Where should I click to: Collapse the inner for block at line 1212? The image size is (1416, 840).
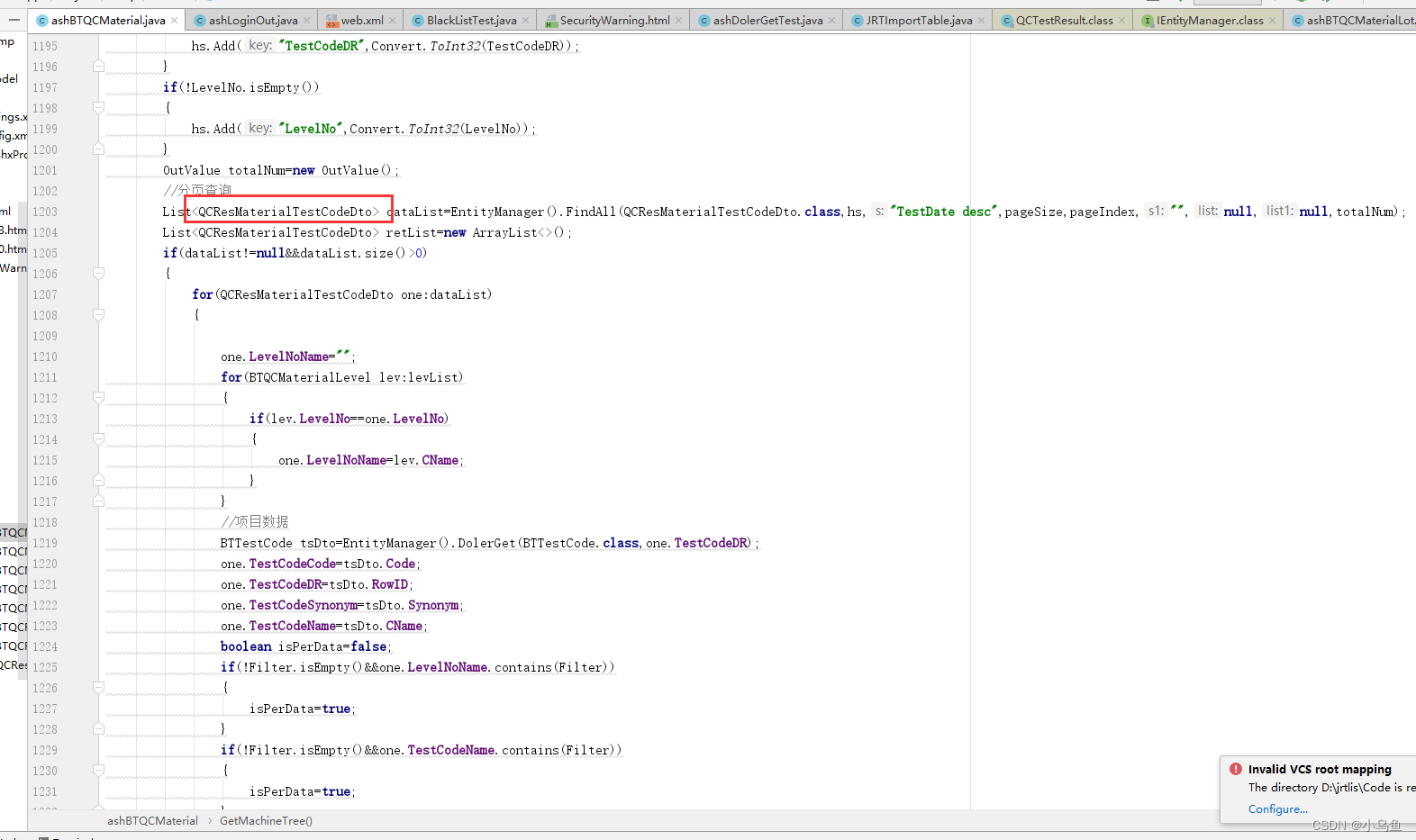pyautogui.click(x=99, y=397)
